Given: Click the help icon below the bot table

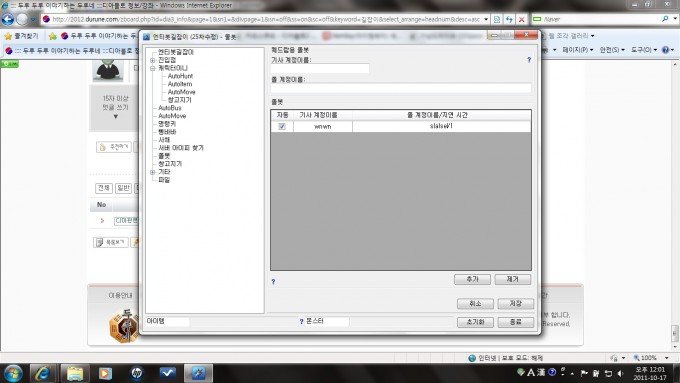Looking at the screenshot, I should point(273,282).
